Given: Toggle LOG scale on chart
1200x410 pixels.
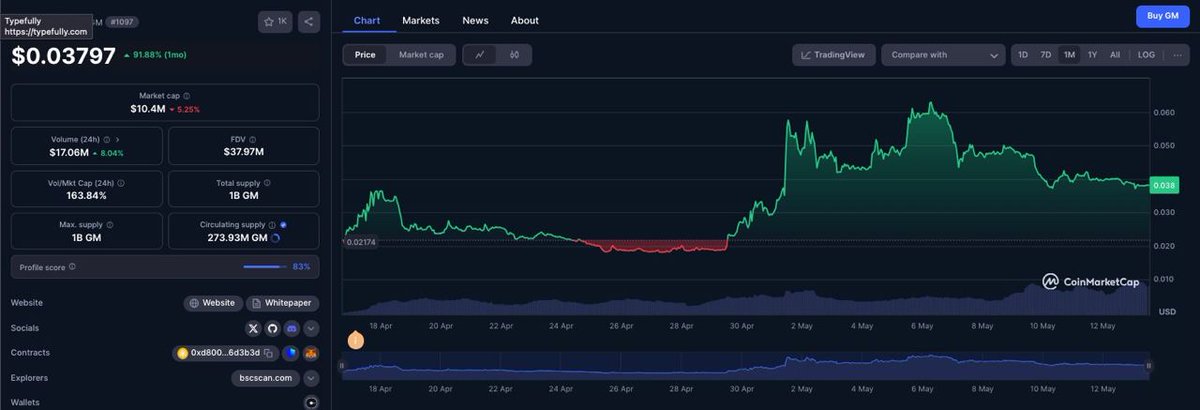Looking at the screenshot, I should (x=1146, y=55).
